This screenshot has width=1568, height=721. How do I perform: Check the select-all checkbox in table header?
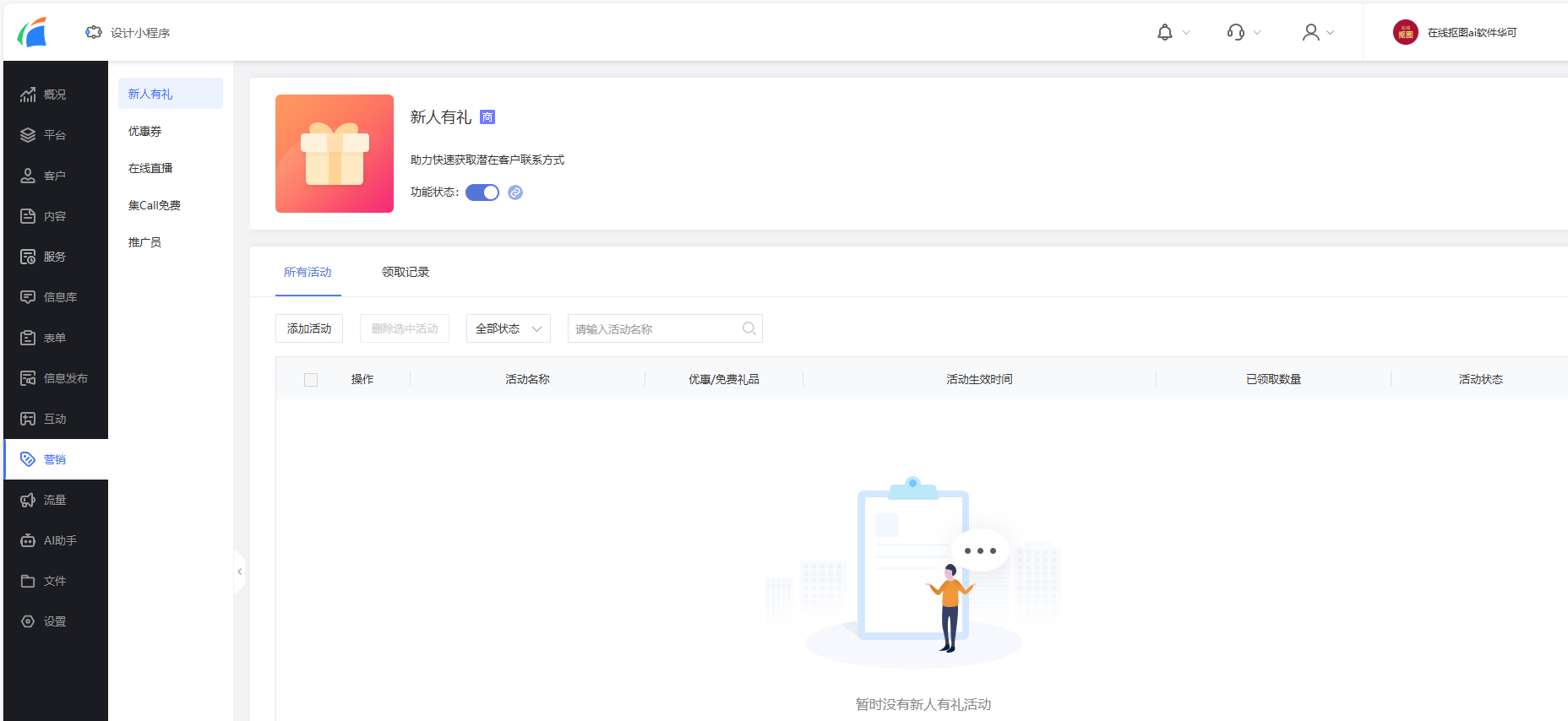click(x=311, y=380)
